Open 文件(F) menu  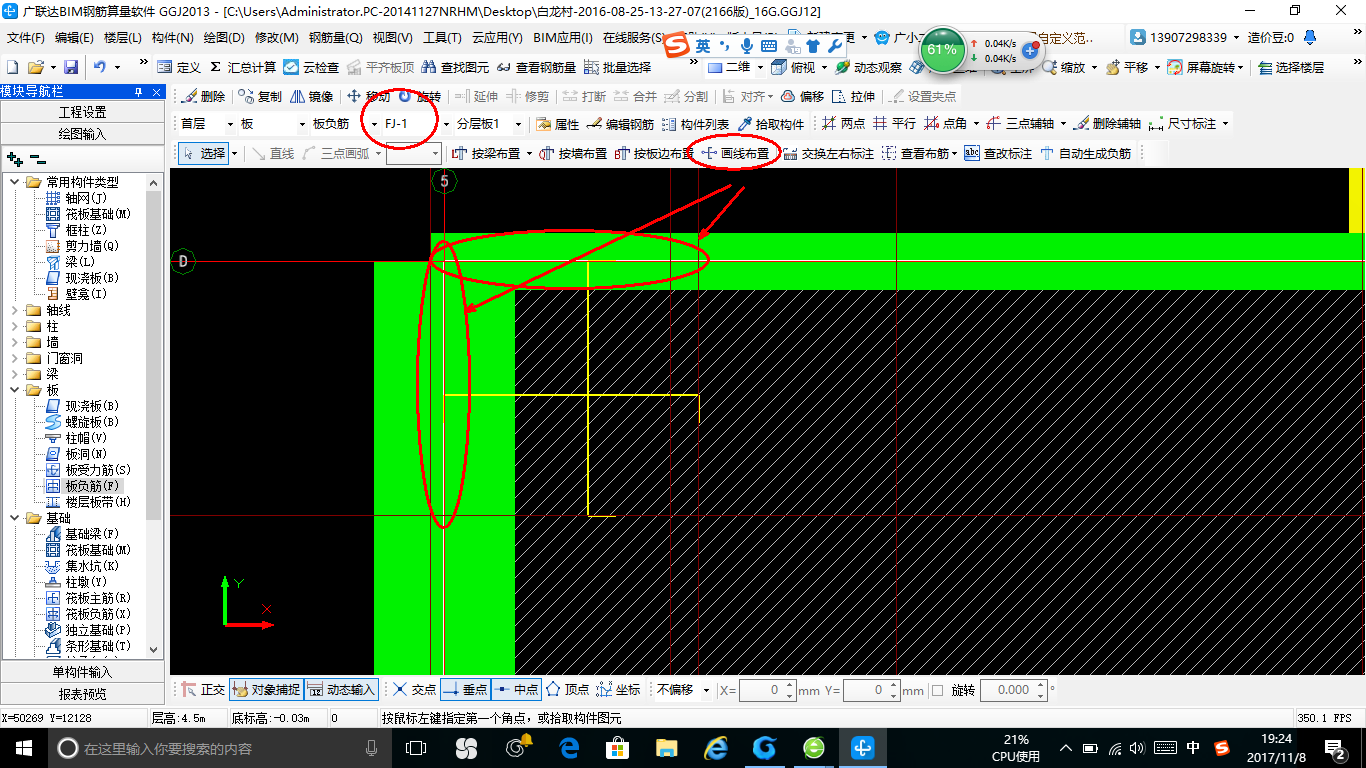click(25, 38)
